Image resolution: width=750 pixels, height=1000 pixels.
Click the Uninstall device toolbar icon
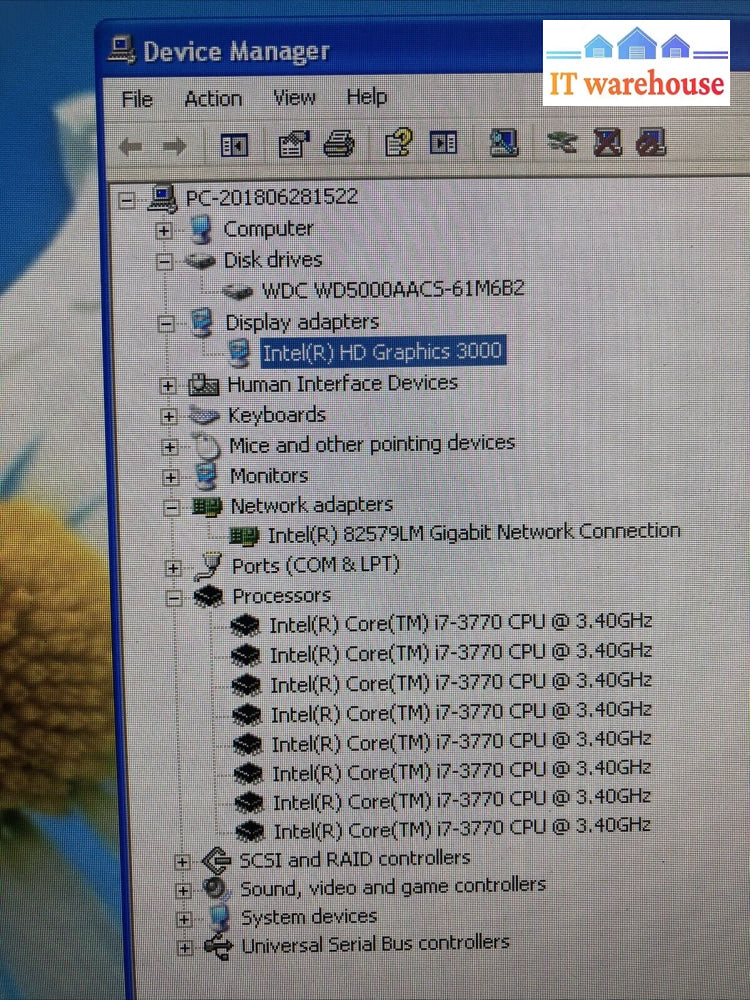click(607, 144)
